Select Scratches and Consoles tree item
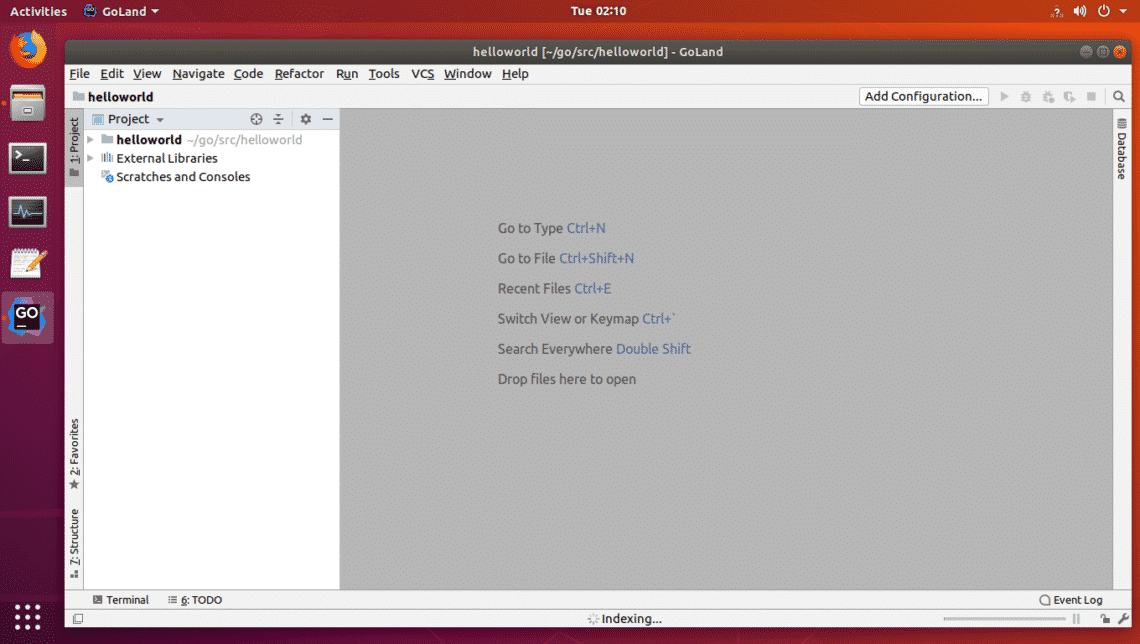The height and width of the screenshot is (644, 1140). [x=183, y=177]
